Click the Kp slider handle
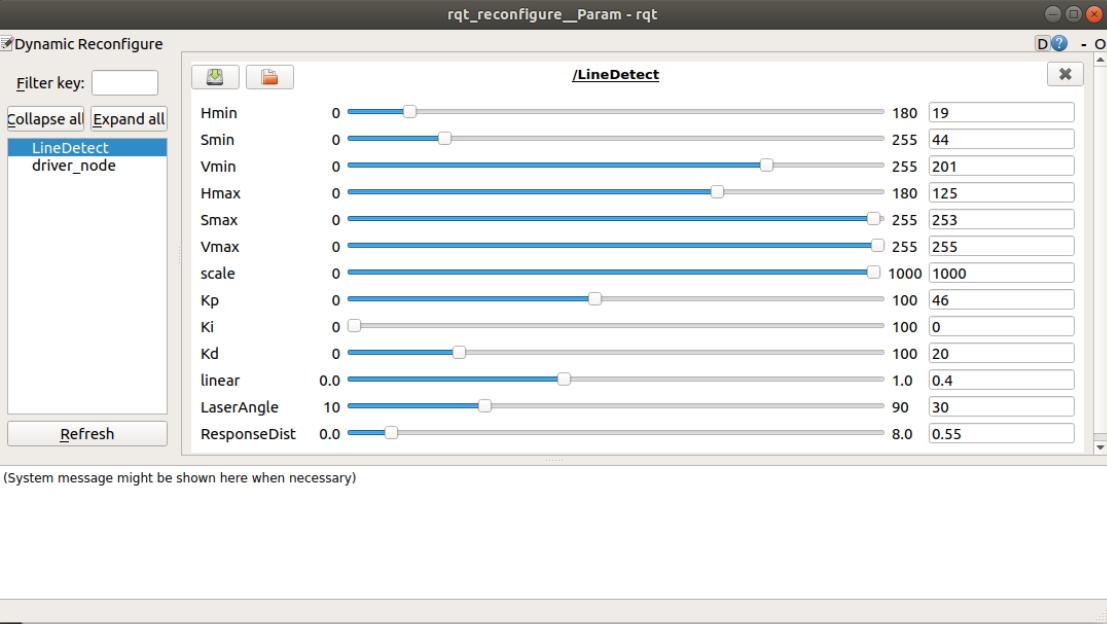The image size is (1107, 624). pyautogui.click(x=594, y=299)
